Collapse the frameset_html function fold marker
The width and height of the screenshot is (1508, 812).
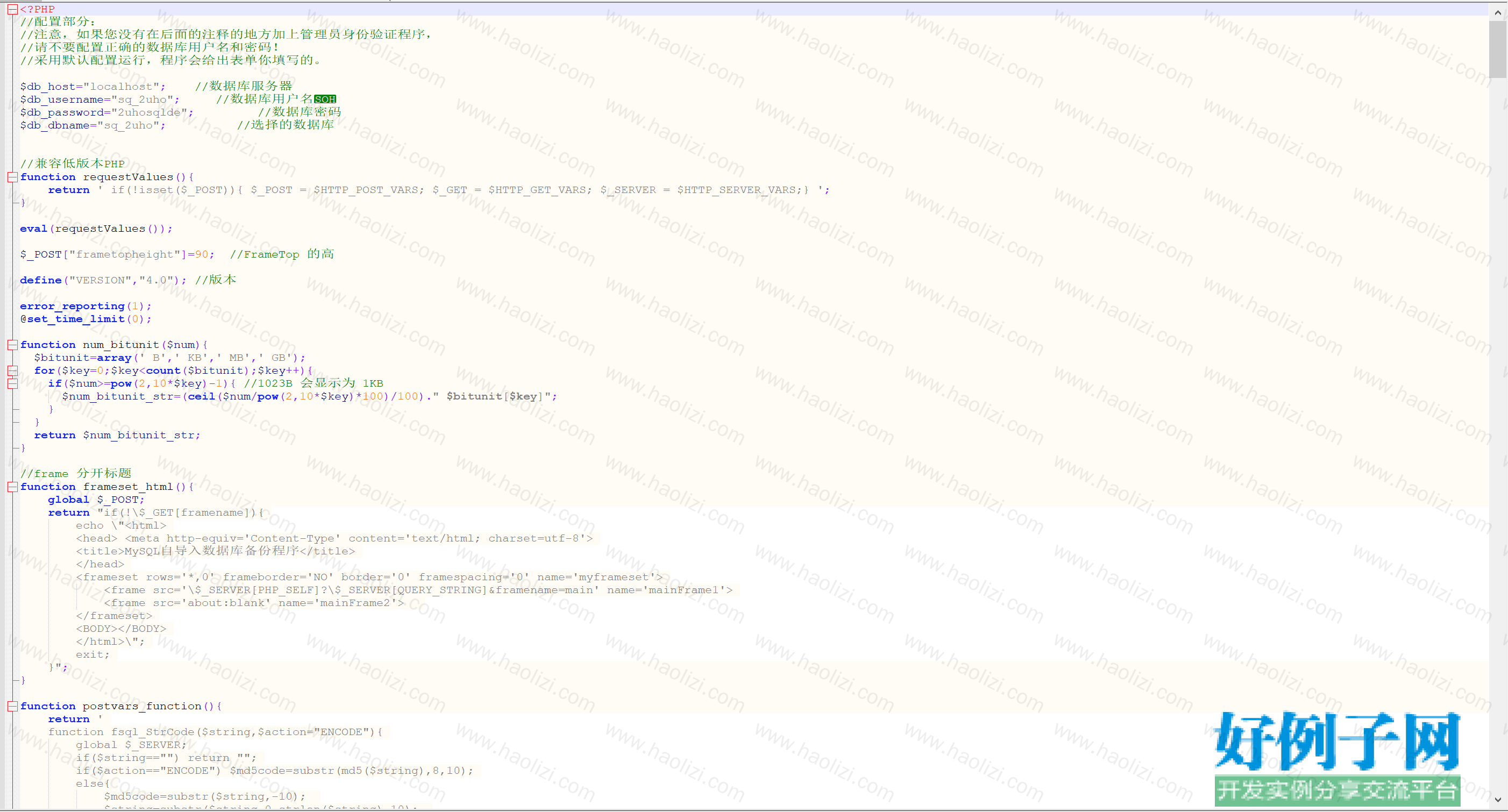tap(12, 487)
